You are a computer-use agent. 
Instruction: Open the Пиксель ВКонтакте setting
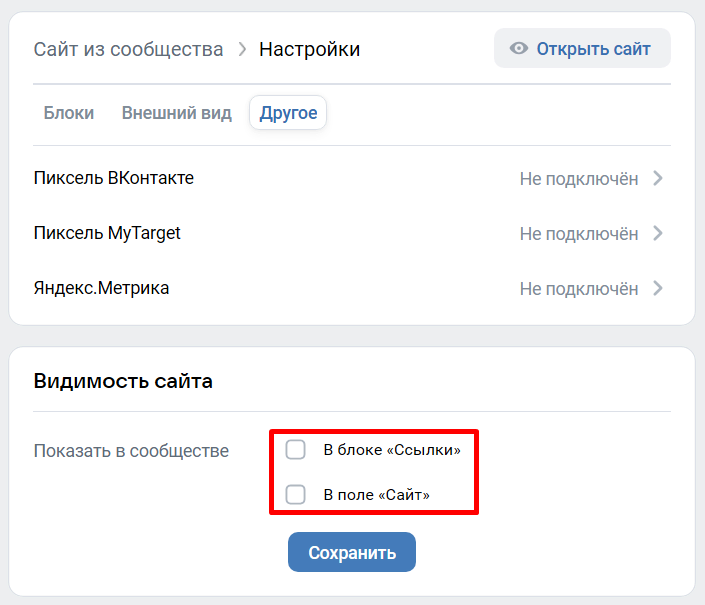[x=352, y=178]
